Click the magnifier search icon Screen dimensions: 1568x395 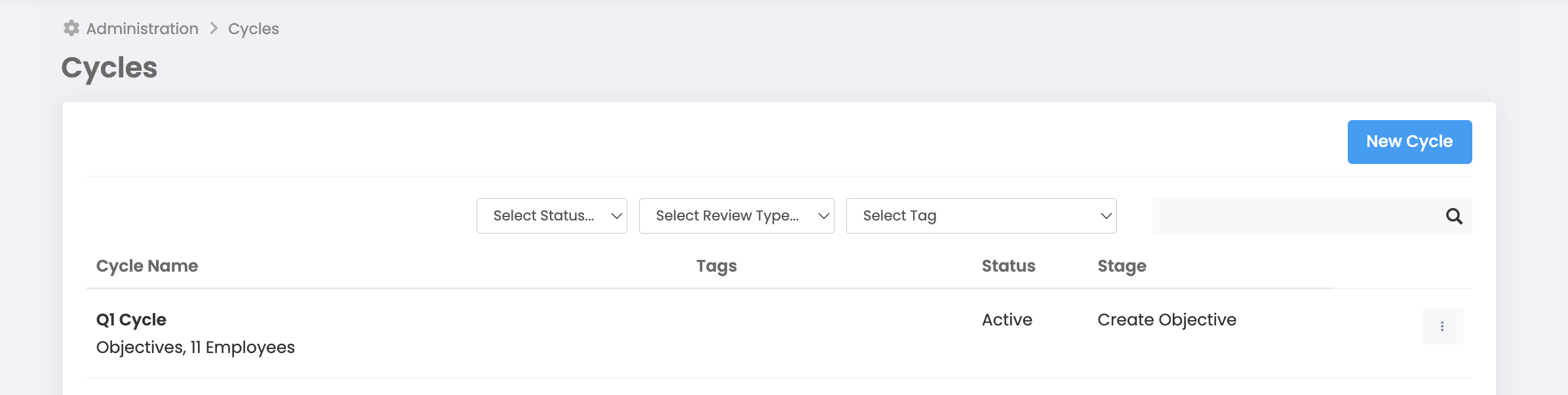tap(1454, 216)
